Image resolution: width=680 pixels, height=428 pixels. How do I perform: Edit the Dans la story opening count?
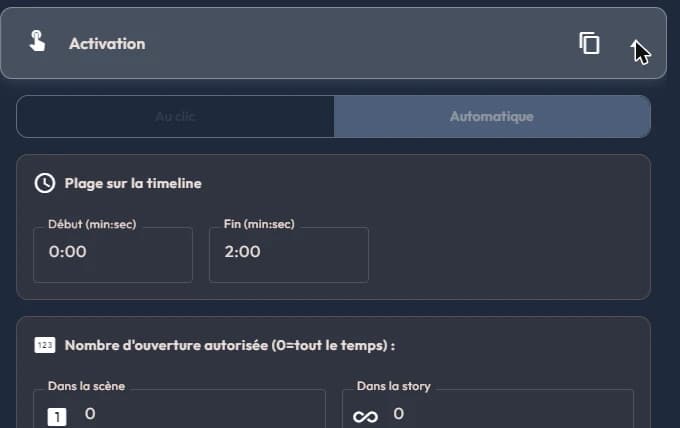(488, 409)
